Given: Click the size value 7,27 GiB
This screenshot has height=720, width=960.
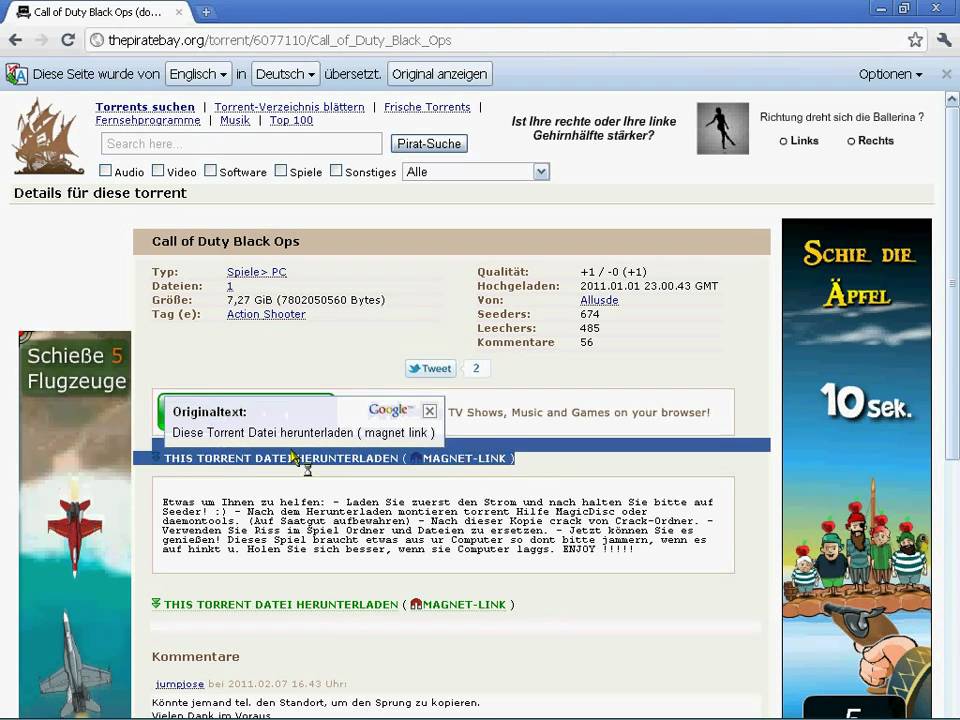Looking at the screenshot, I should pyautogui.click(x=250, y=300).
